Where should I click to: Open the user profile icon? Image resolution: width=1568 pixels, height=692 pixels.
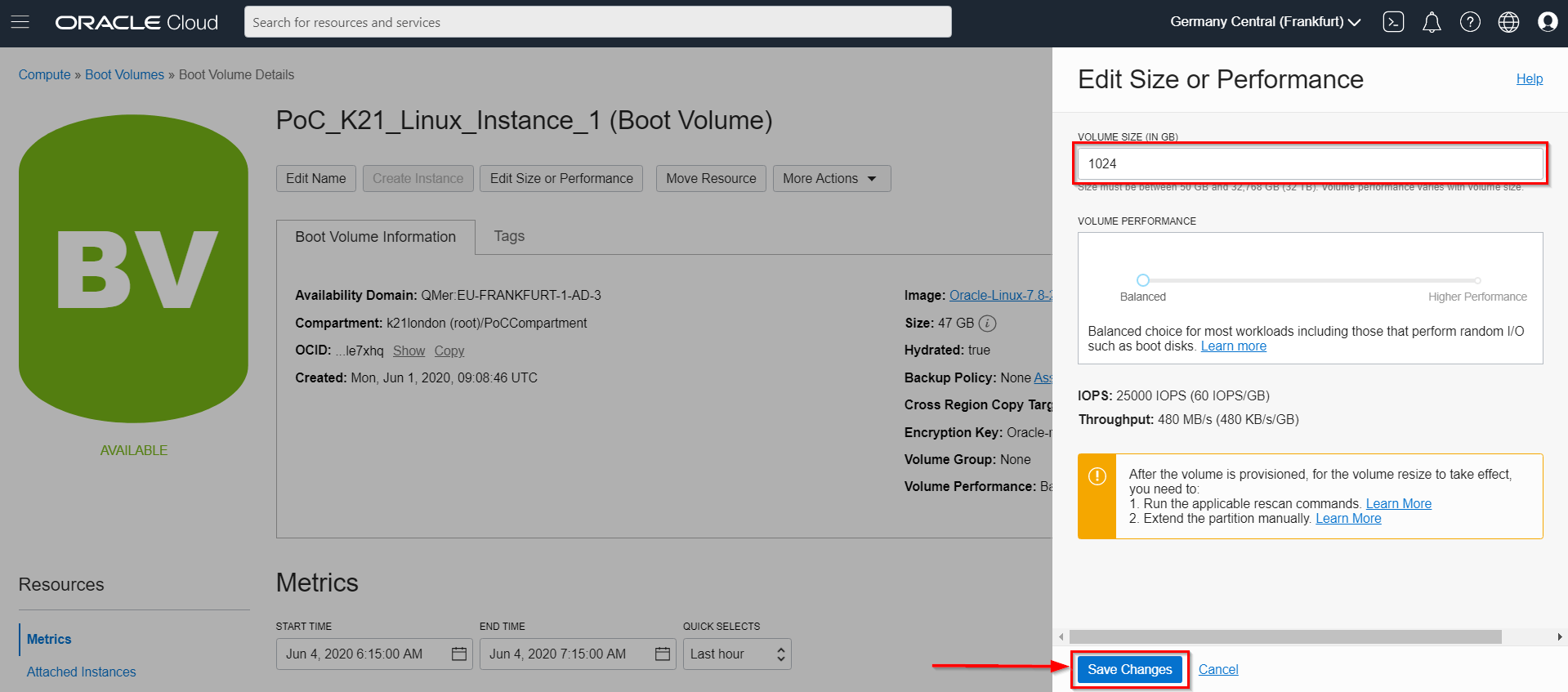click(x=1547, y=22)
